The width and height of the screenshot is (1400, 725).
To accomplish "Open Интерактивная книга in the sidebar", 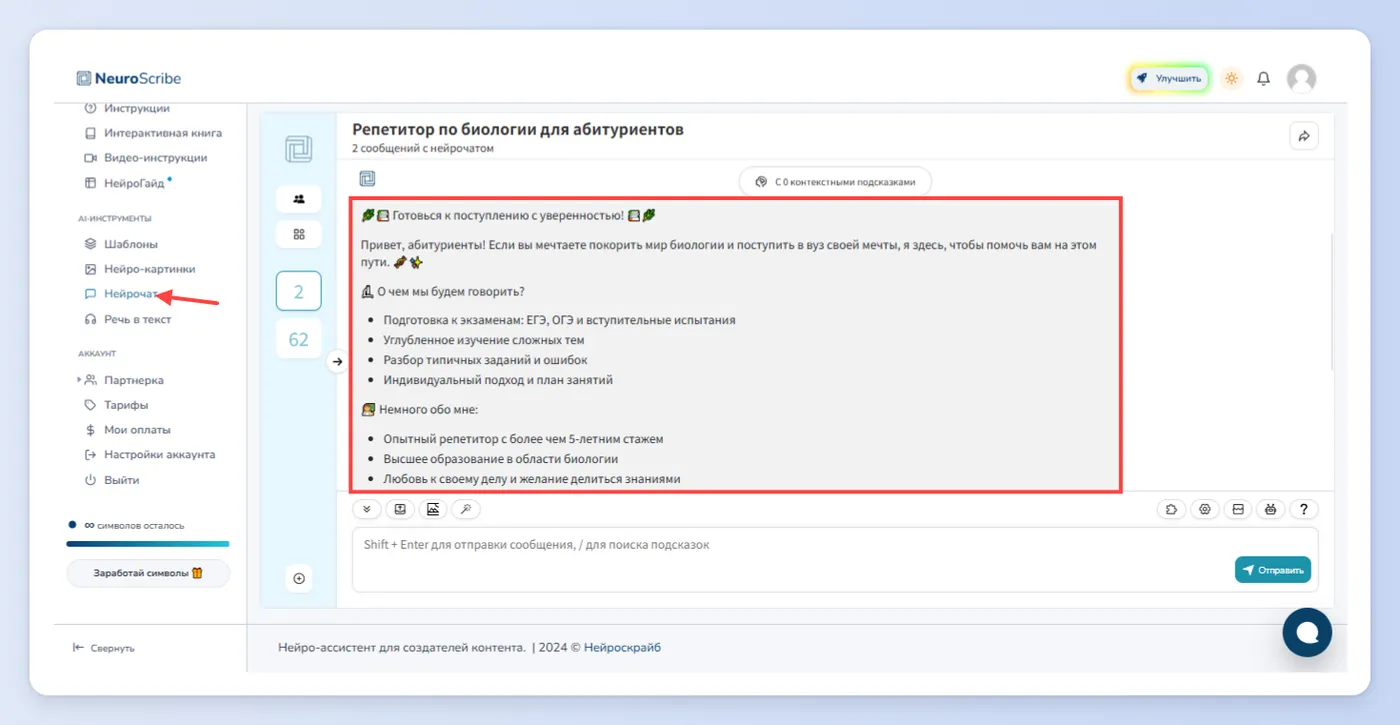I will [153, 132].
